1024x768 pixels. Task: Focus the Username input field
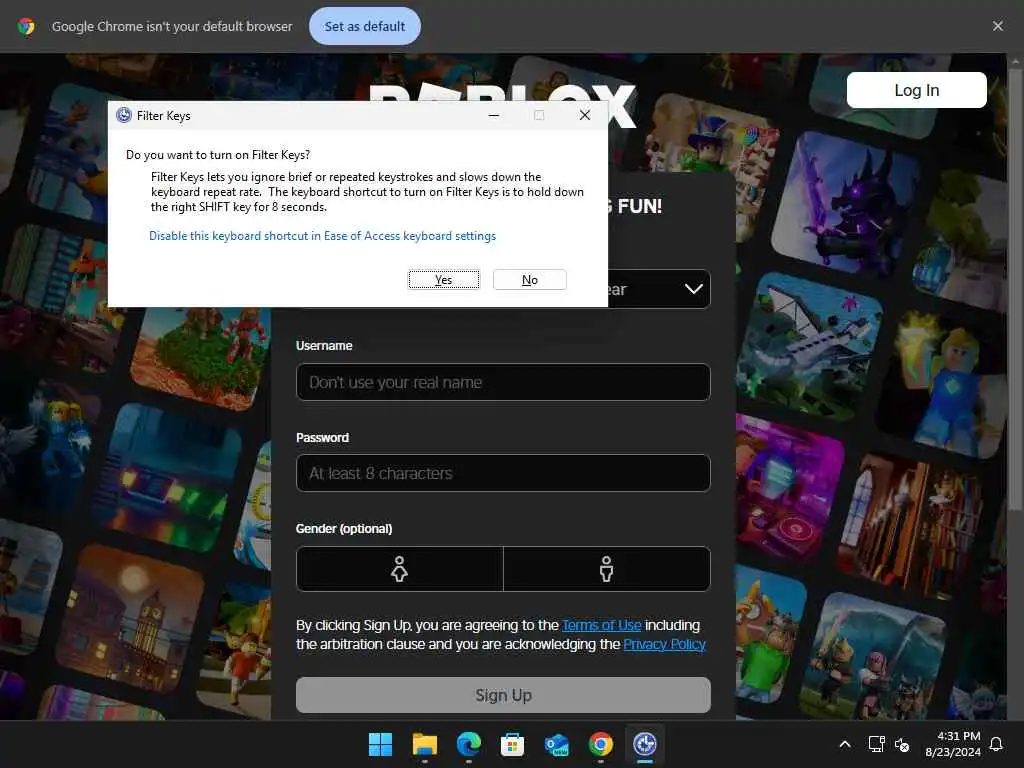[503, 382]
